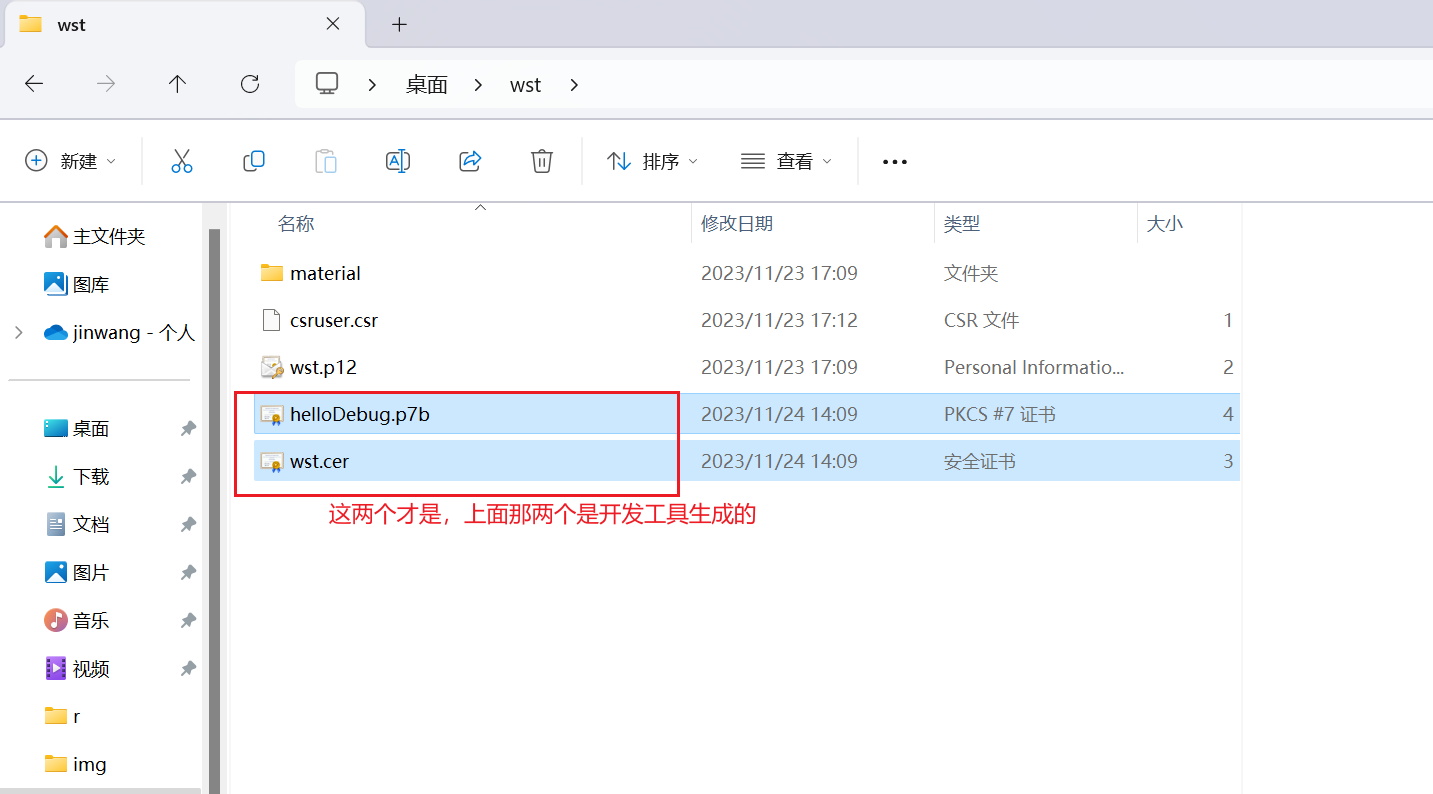The height and width of the screenshot is (794, 1433).
Task: Click the 桌面 breadcrumb in address bar
Action: pyautogui.click(x=426, y=85)
